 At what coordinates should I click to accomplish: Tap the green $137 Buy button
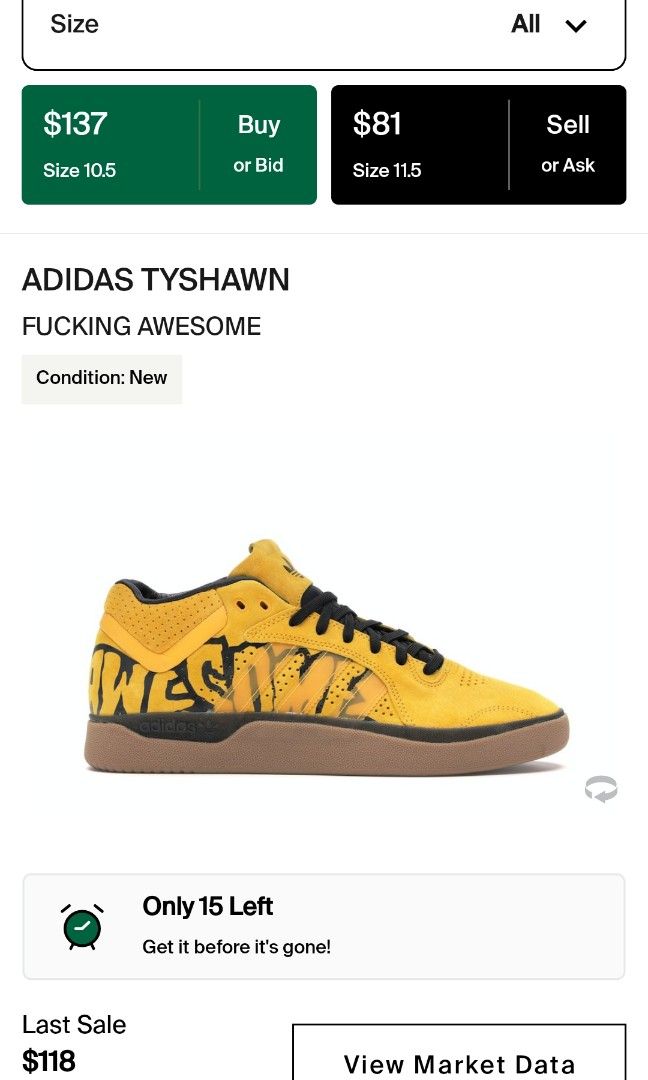click(169, 145)
